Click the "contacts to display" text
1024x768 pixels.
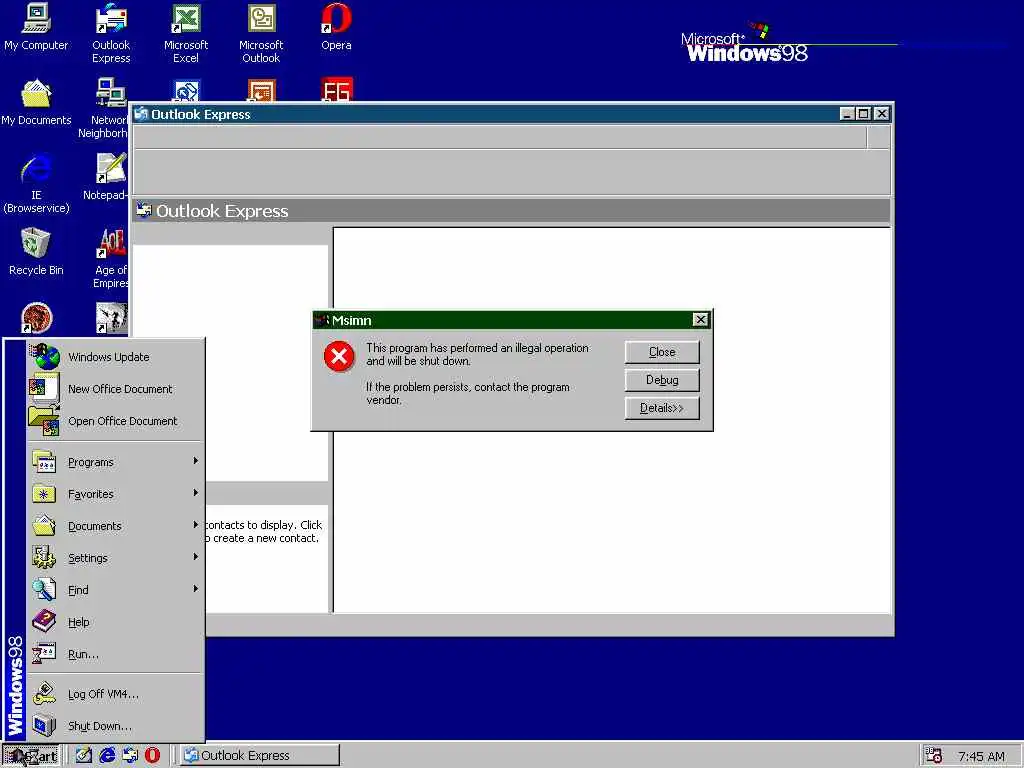click(x=262, y=532)
